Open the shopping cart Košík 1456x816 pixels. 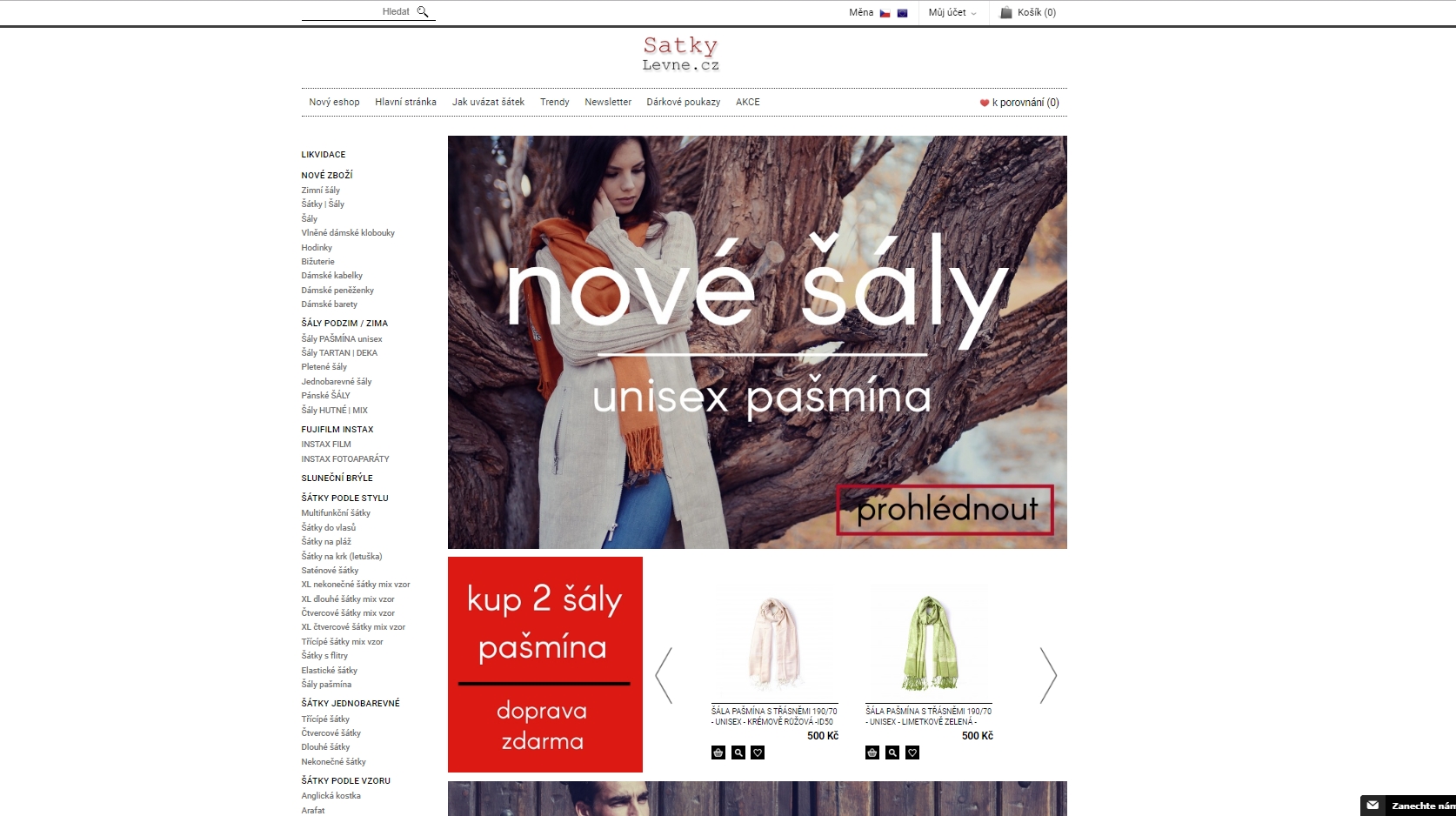pos(1028,12)
